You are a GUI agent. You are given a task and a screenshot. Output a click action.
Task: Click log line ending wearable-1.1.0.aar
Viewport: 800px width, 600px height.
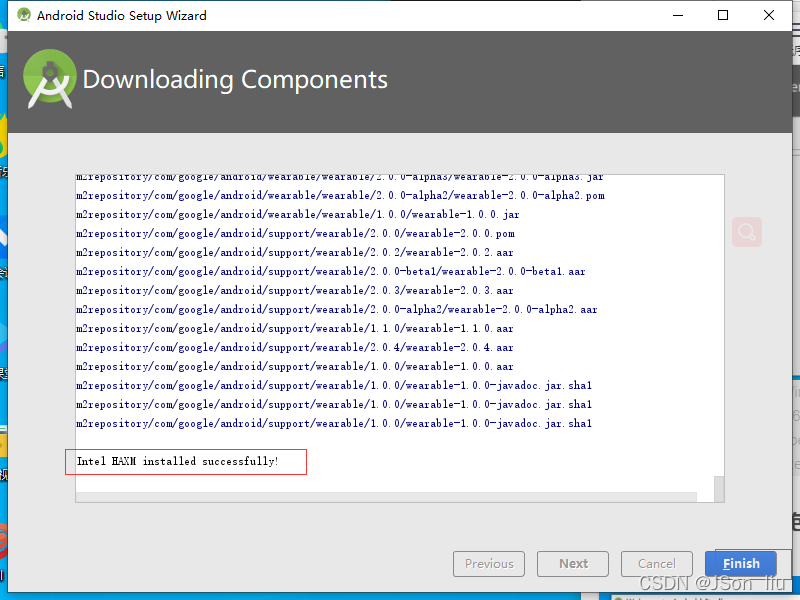(295, 328)
